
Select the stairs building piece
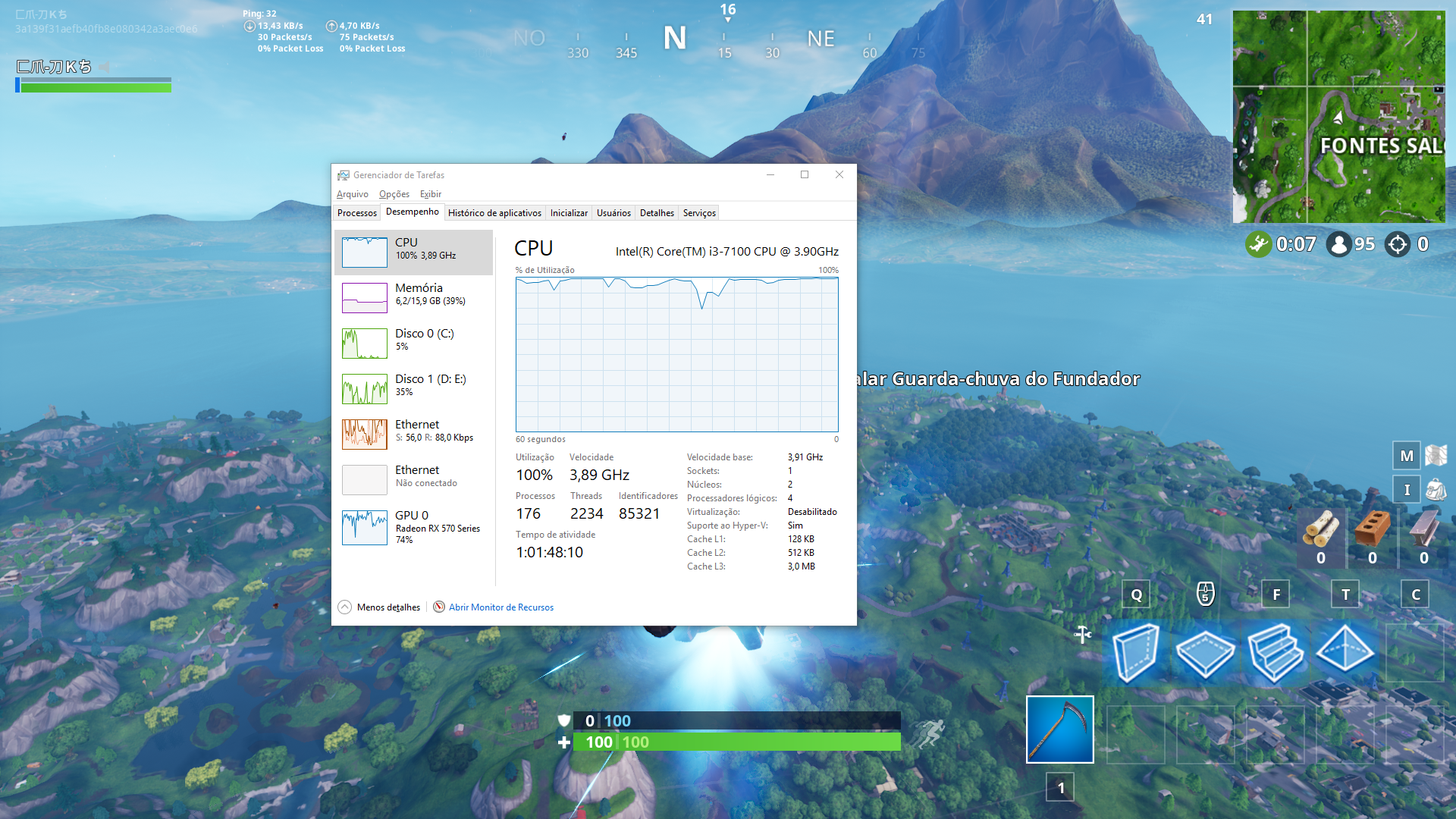1275,651
